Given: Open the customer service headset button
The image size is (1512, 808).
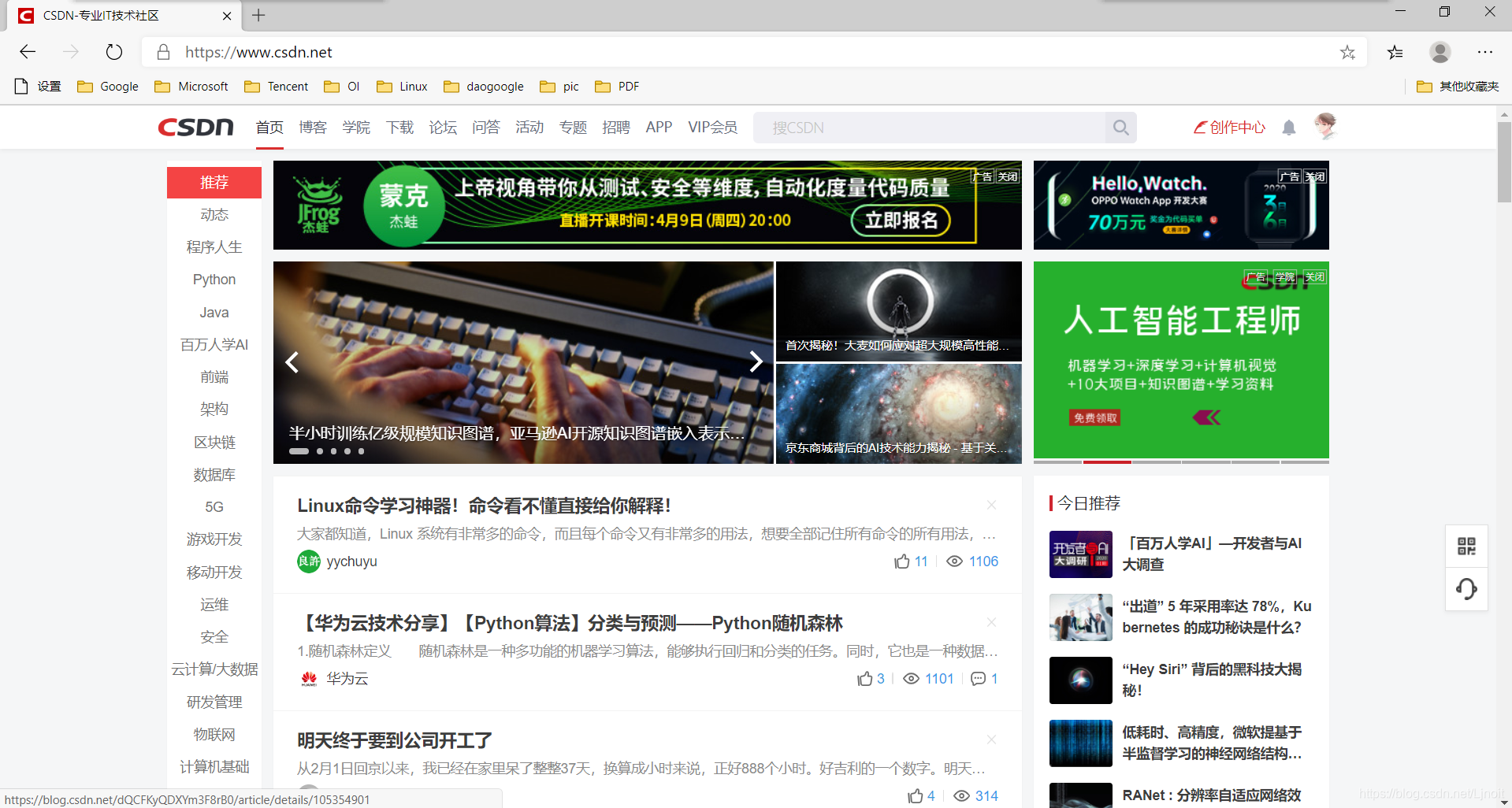Looking at the screenshot, I should 1466,589.
